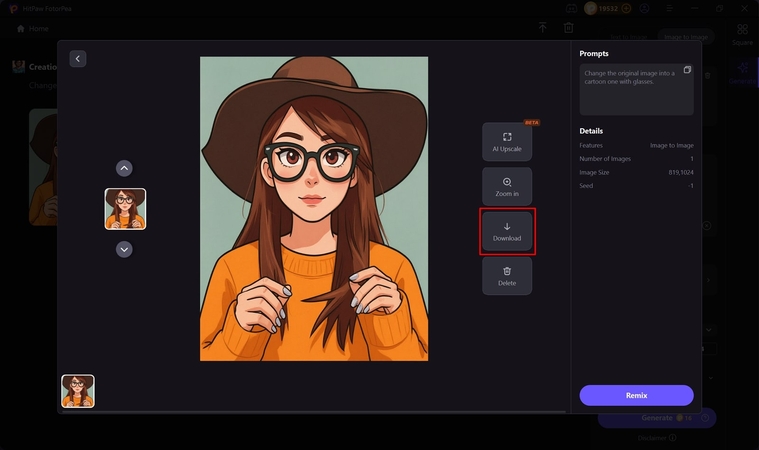Show previous image with up arrow button
This screenshot has height=450, width=759.
[124, 168]
